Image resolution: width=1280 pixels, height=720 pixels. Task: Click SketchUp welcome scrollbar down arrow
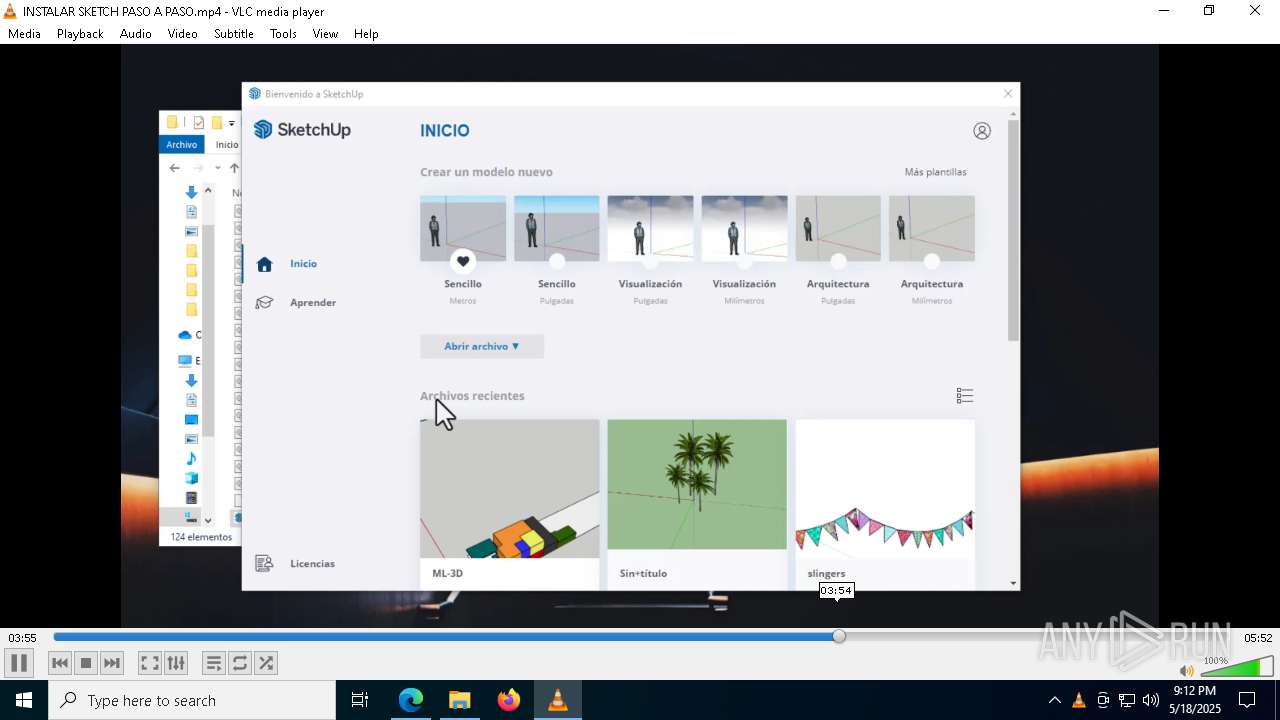[x=1013, y=583]
